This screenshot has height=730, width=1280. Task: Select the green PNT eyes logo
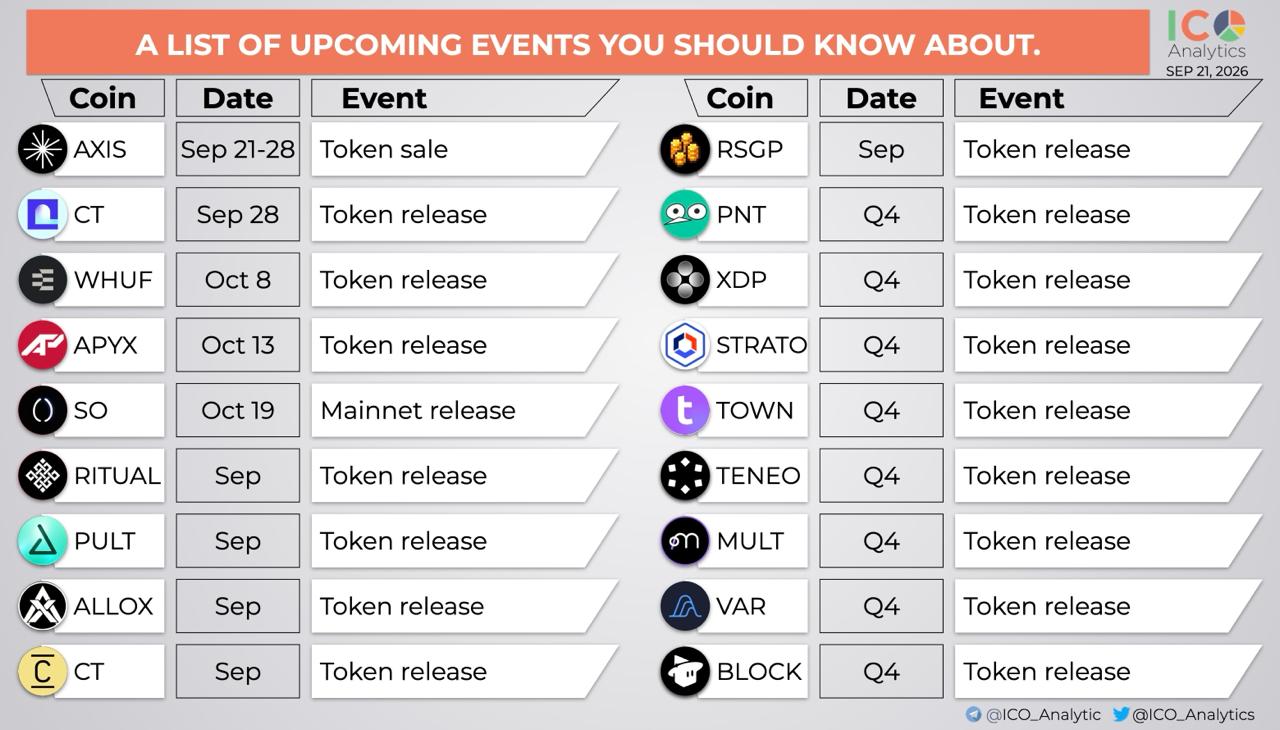685,214
